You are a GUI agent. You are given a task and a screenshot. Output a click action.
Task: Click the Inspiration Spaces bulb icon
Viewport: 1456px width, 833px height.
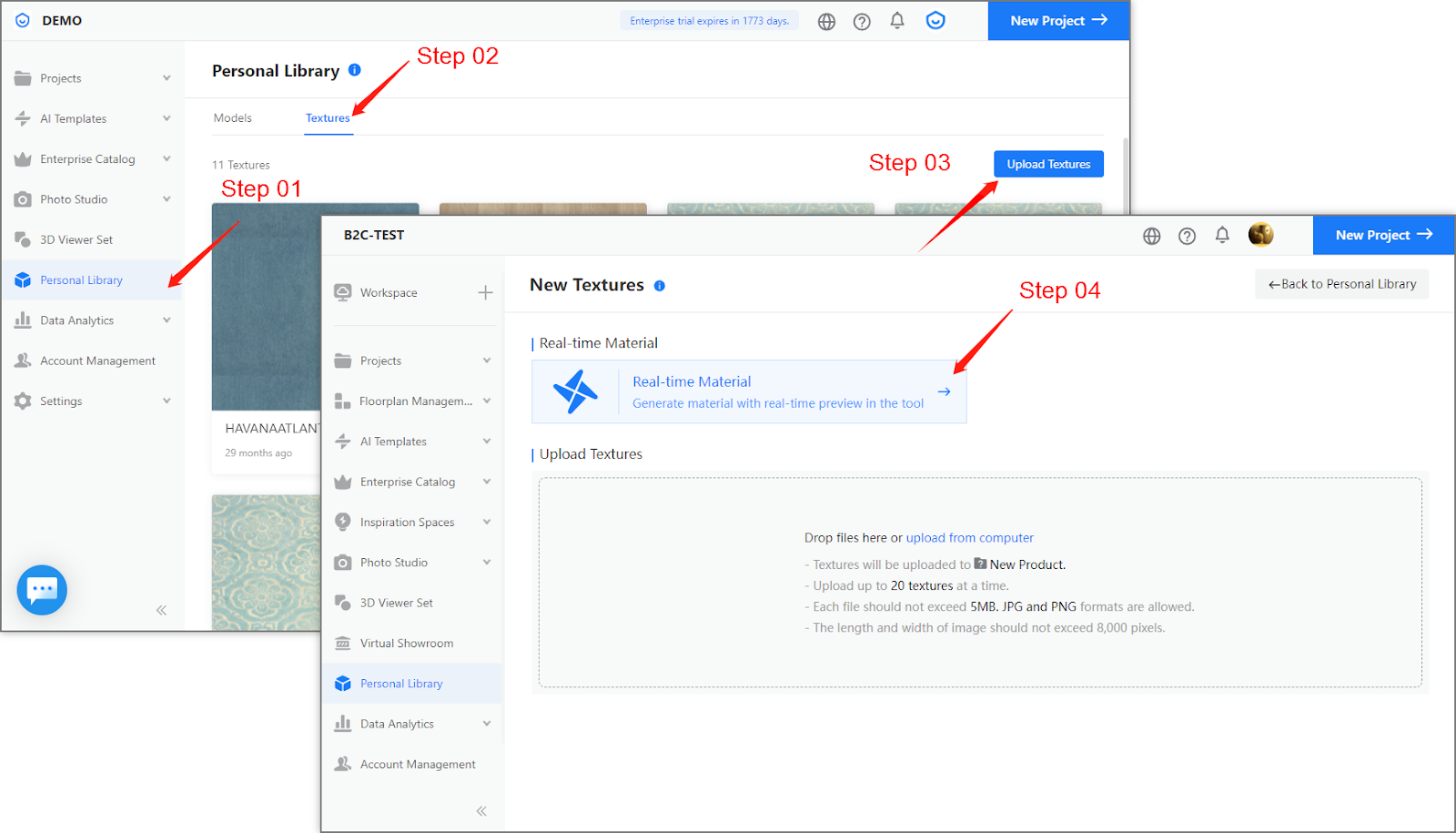point(343,522)
